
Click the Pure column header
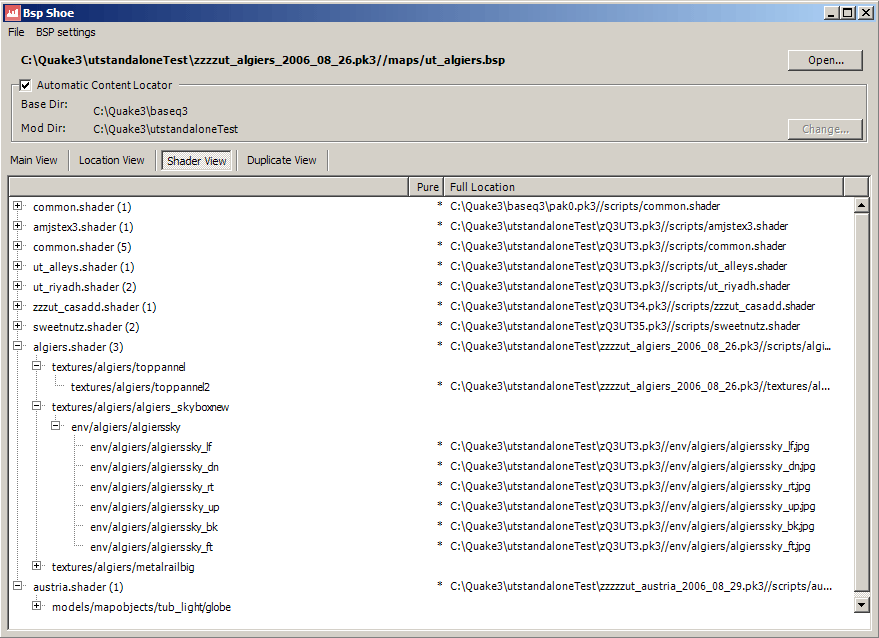427,187
